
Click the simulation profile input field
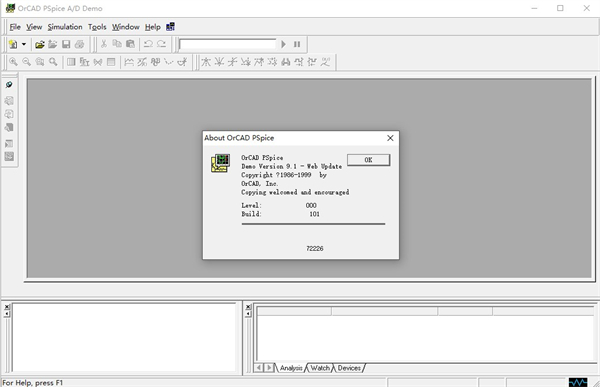click(x=227, y=44)
